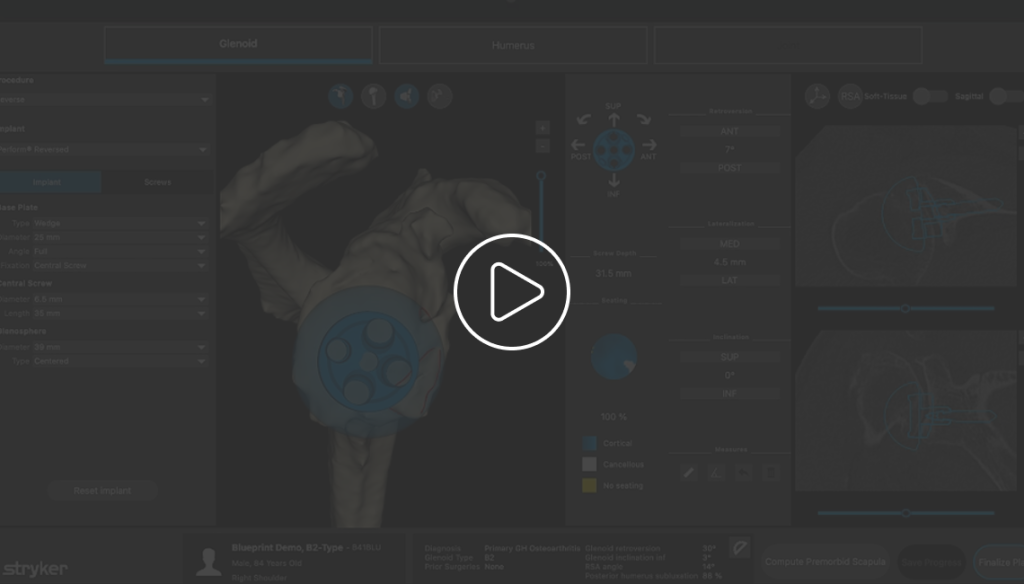Select the ruler measure tool icon
Image resolution: width=1024 pixels, height=584 pixels.
coord(689,472)
